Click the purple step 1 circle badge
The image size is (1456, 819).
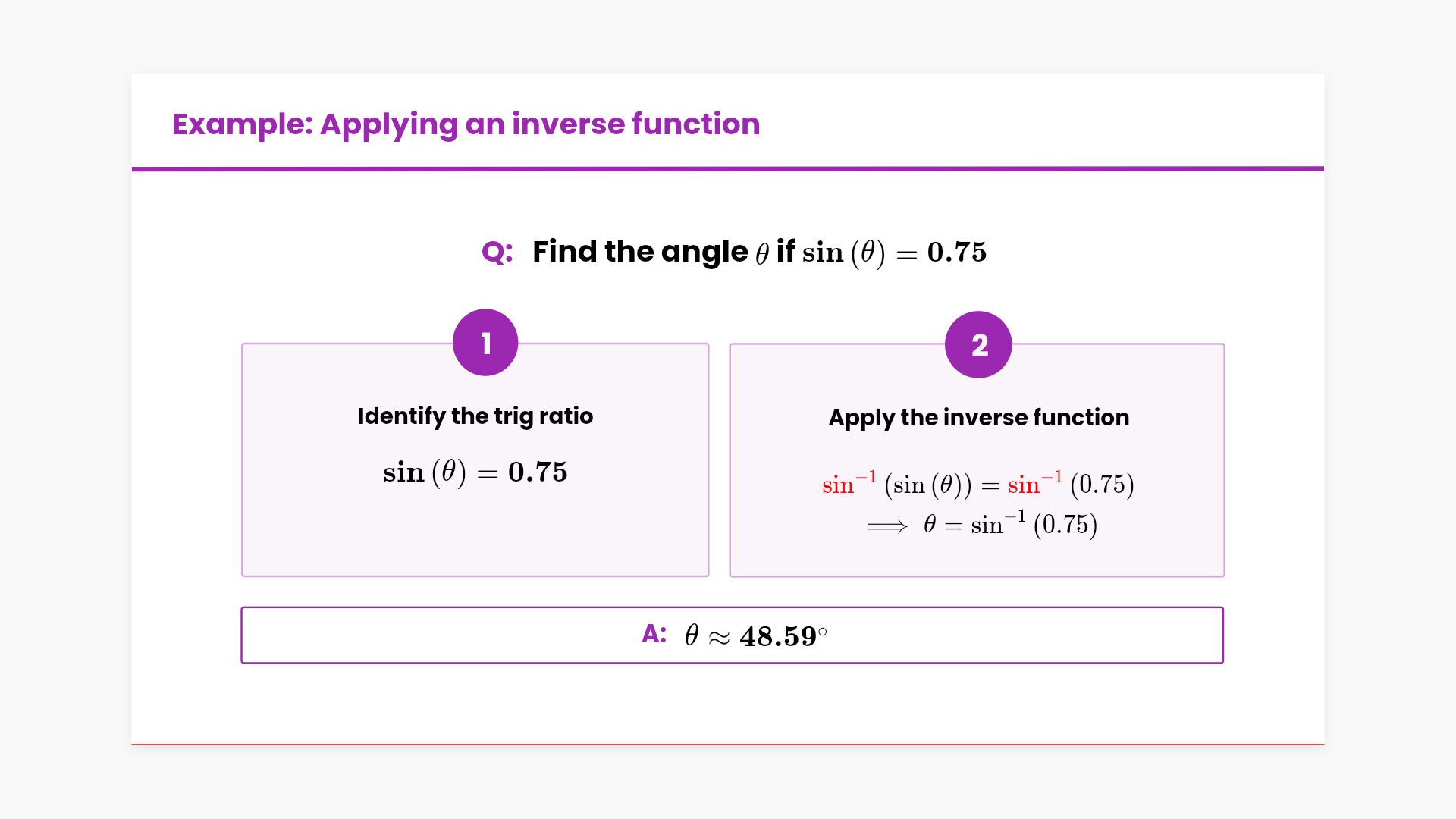pyautogui.click(x=485, y=343)
